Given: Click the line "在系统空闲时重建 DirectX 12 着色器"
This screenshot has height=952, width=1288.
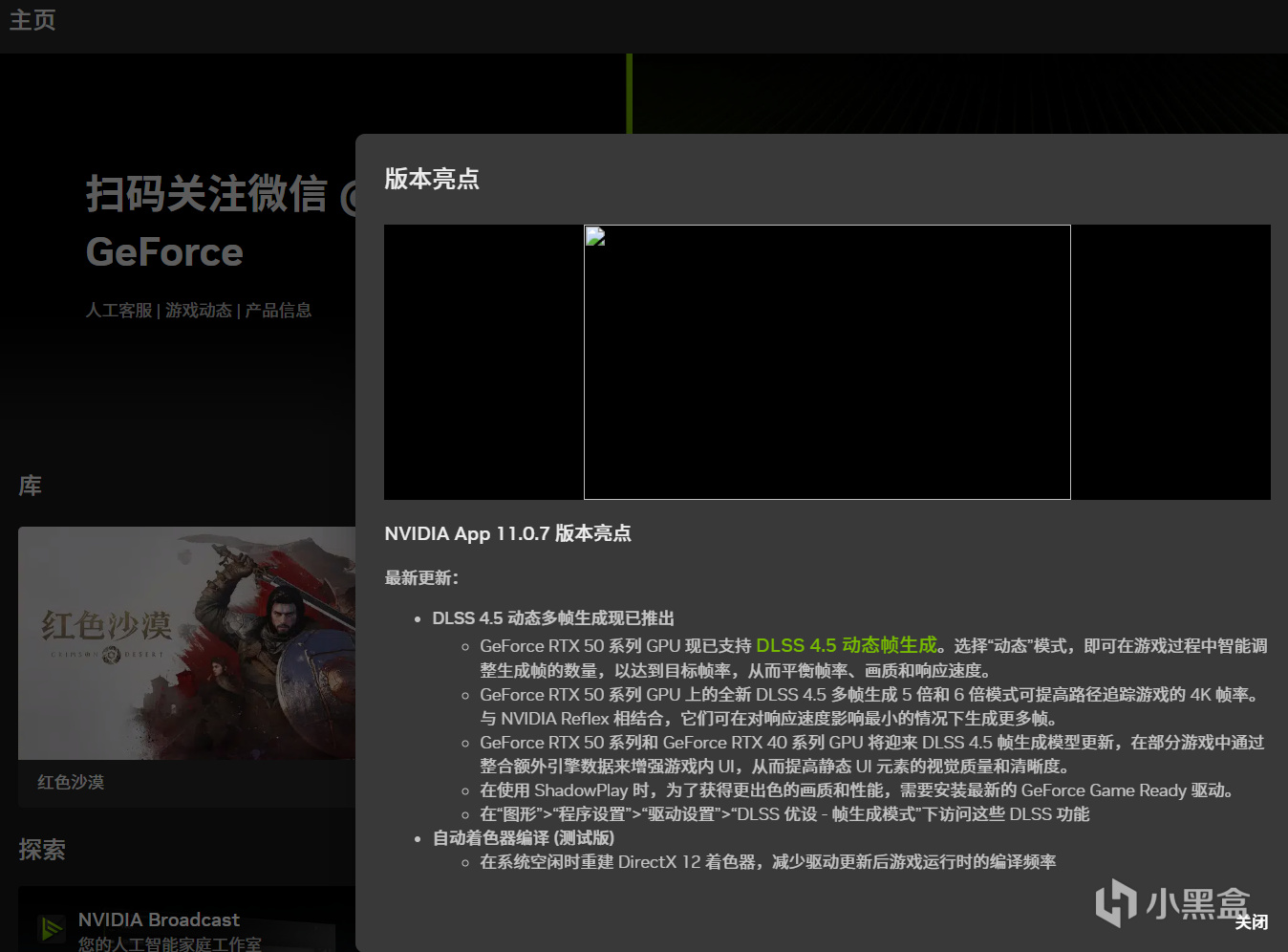Looking at the screenshot, I should tap(768, 862).
